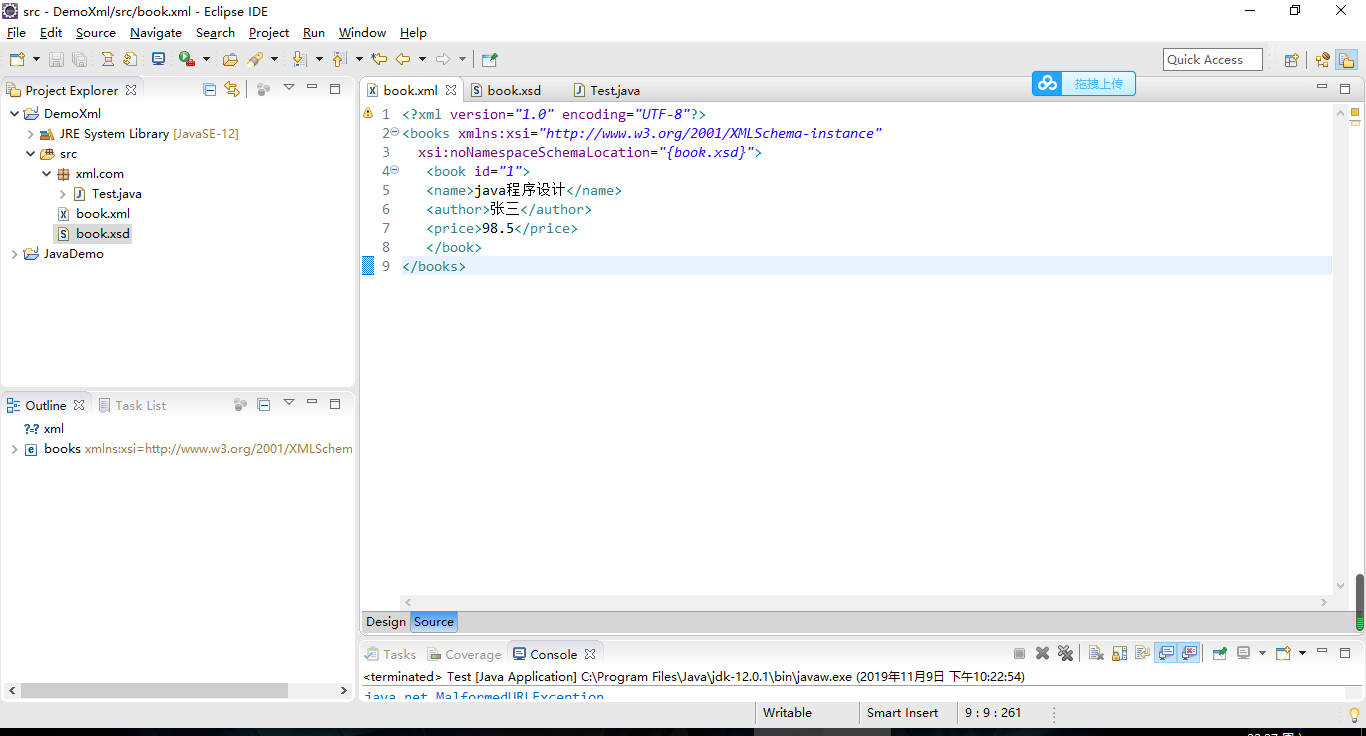1366x736 pixels.
Task: Click the tip lightbulb in status bar
Action: click(1355, 714)
